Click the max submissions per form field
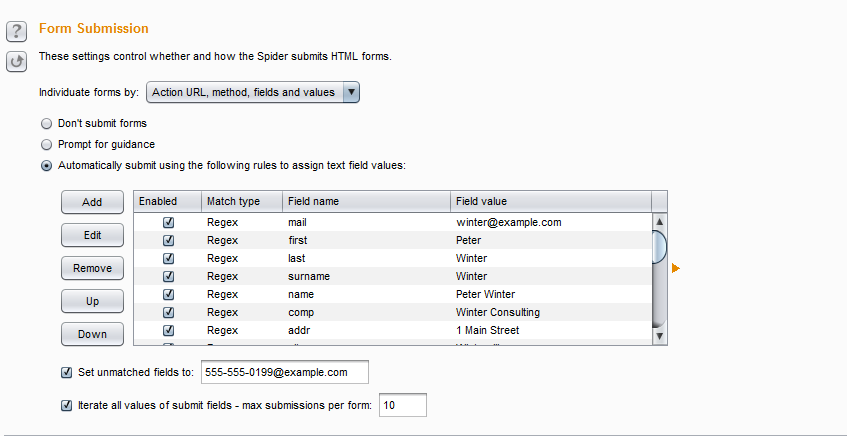 pos(402,406)
